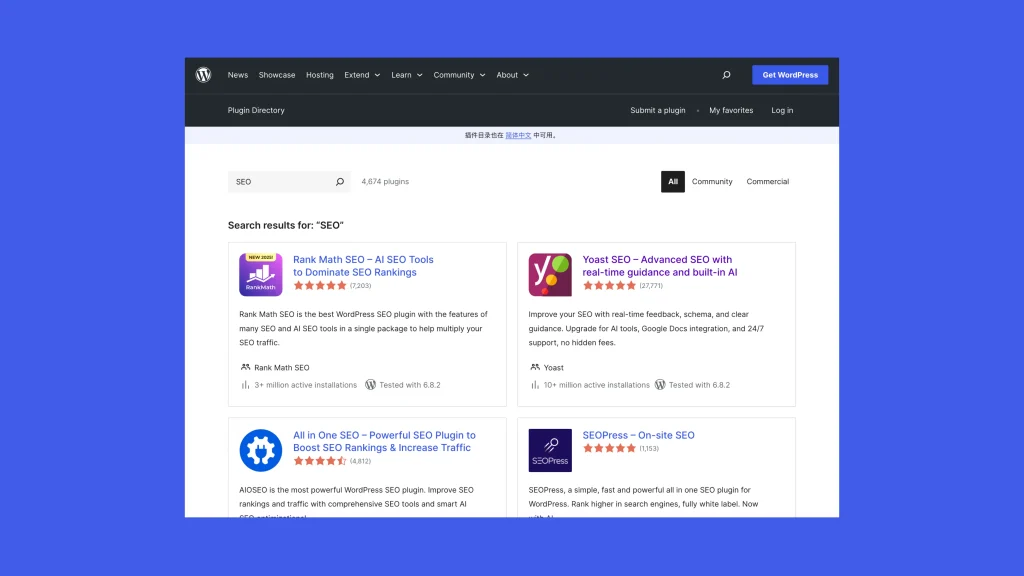Open the Yoast SEO plugin icon
The height and width of the screenshot is (576, 1024).
click(550, 275)
